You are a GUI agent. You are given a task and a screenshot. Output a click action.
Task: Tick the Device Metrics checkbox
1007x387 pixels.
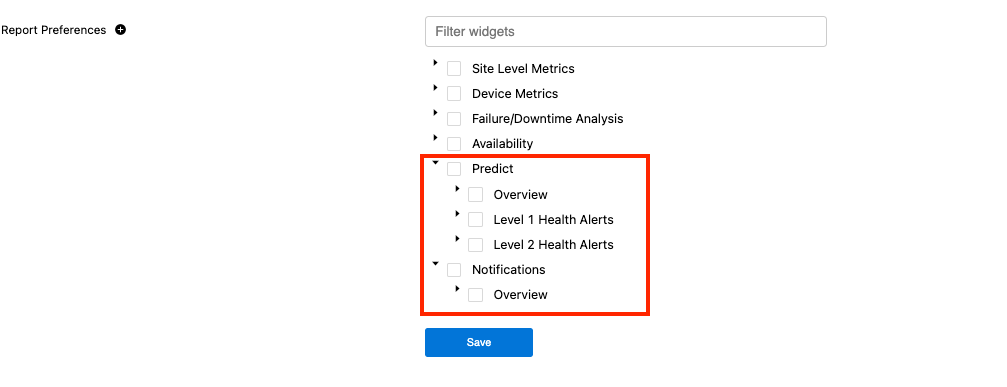click(x=454, y=94)
